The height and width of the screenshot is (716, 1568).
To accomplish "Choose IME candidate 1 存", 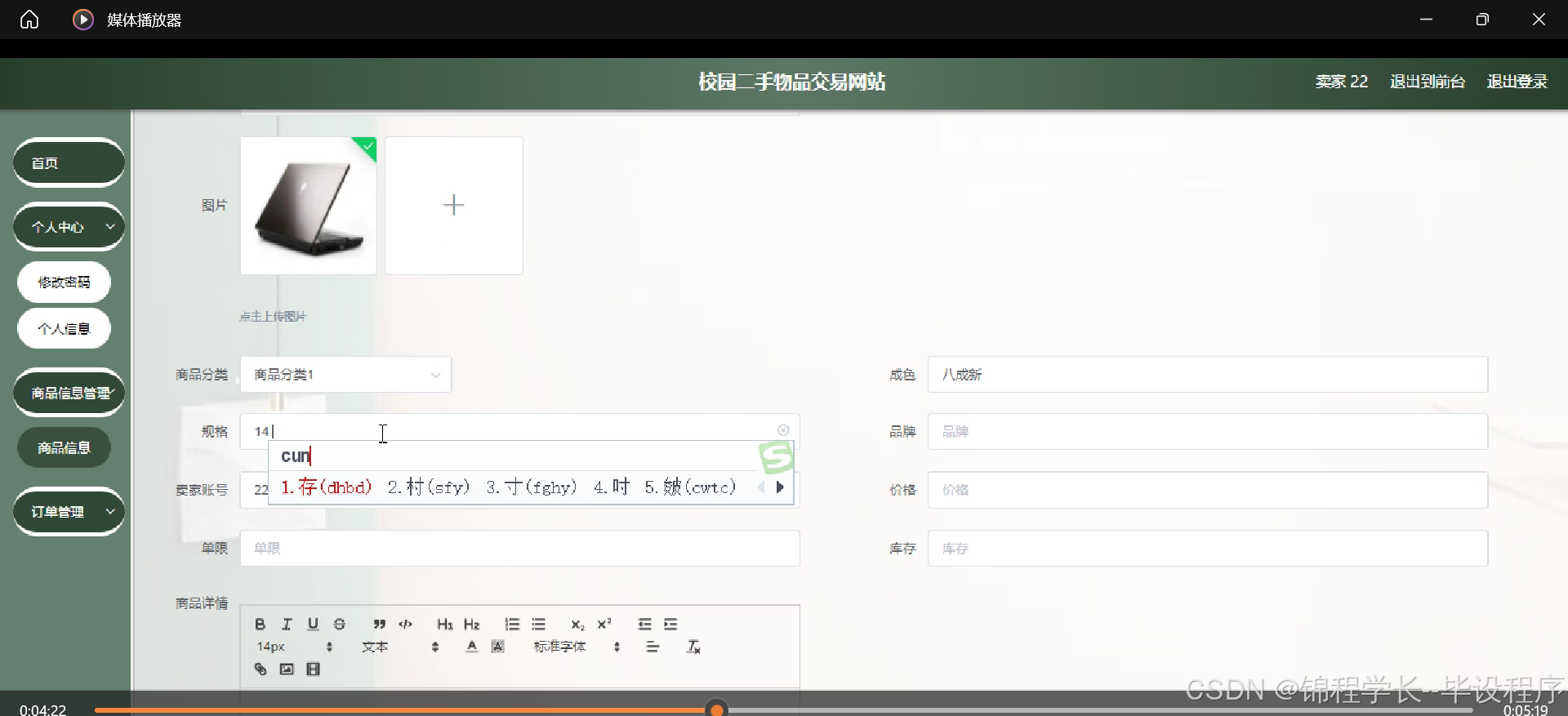I will (x=327, y=487).
